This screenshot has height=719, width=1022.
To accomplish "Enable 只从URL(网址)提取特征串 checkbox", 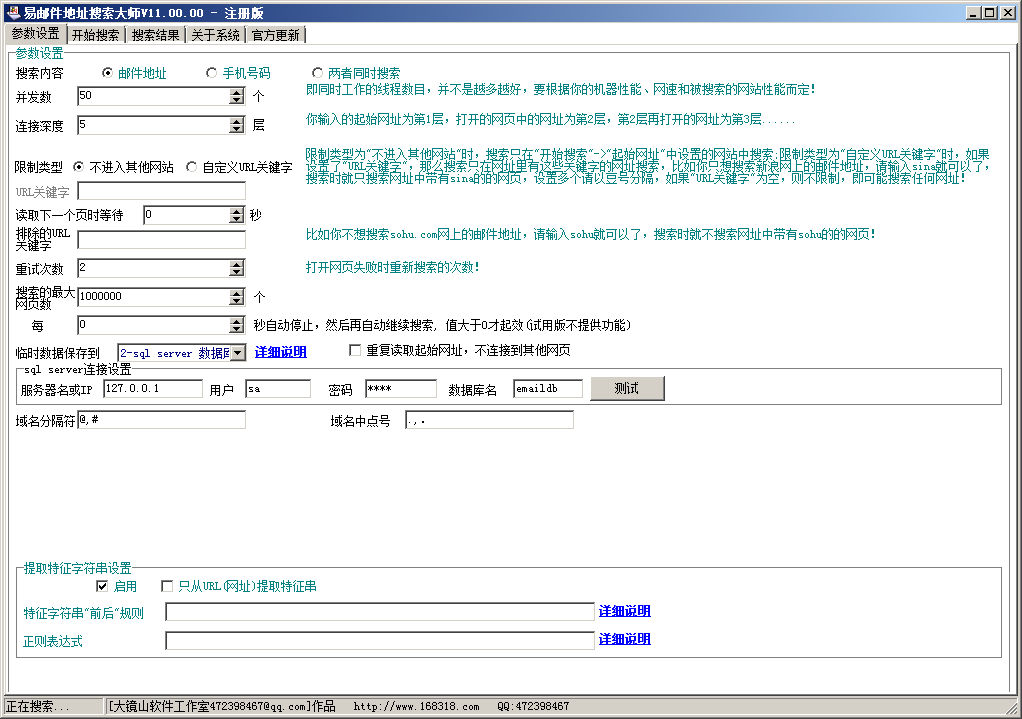I will pyautogui.click(x=167, y=586).
